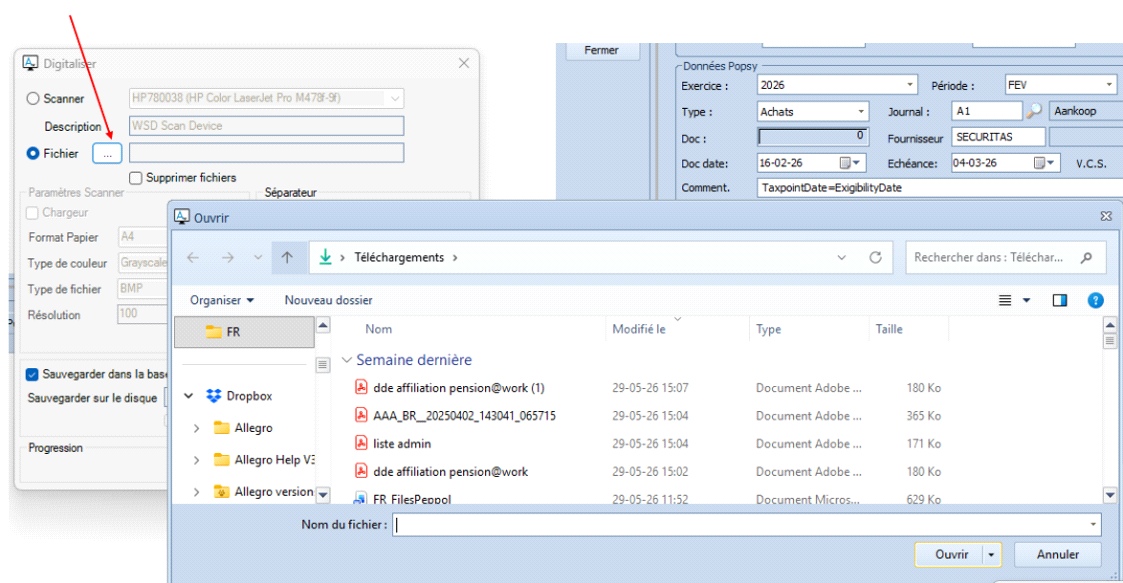Close the Digitaliser window
Viewport: 1123px width, 583px height.
point(464,63)
